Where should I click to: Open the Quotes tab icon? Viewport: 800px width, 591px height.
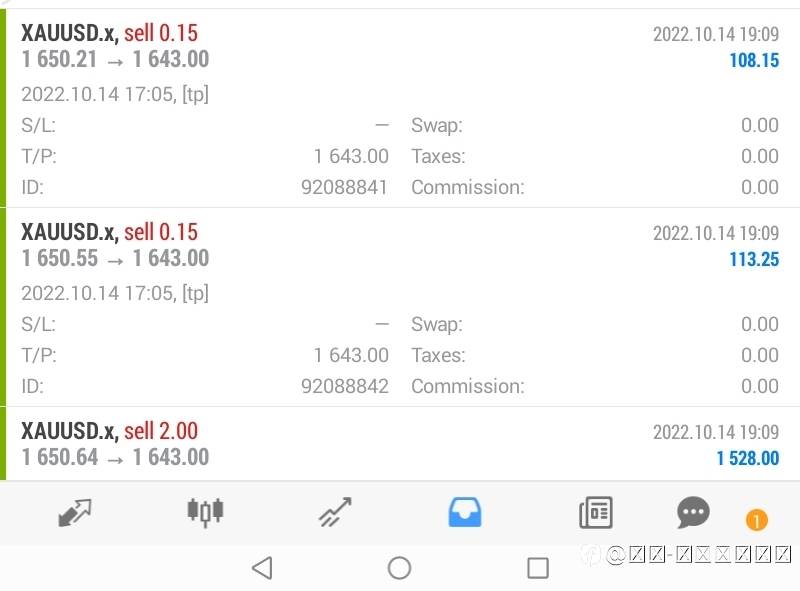tap(75, 513)
